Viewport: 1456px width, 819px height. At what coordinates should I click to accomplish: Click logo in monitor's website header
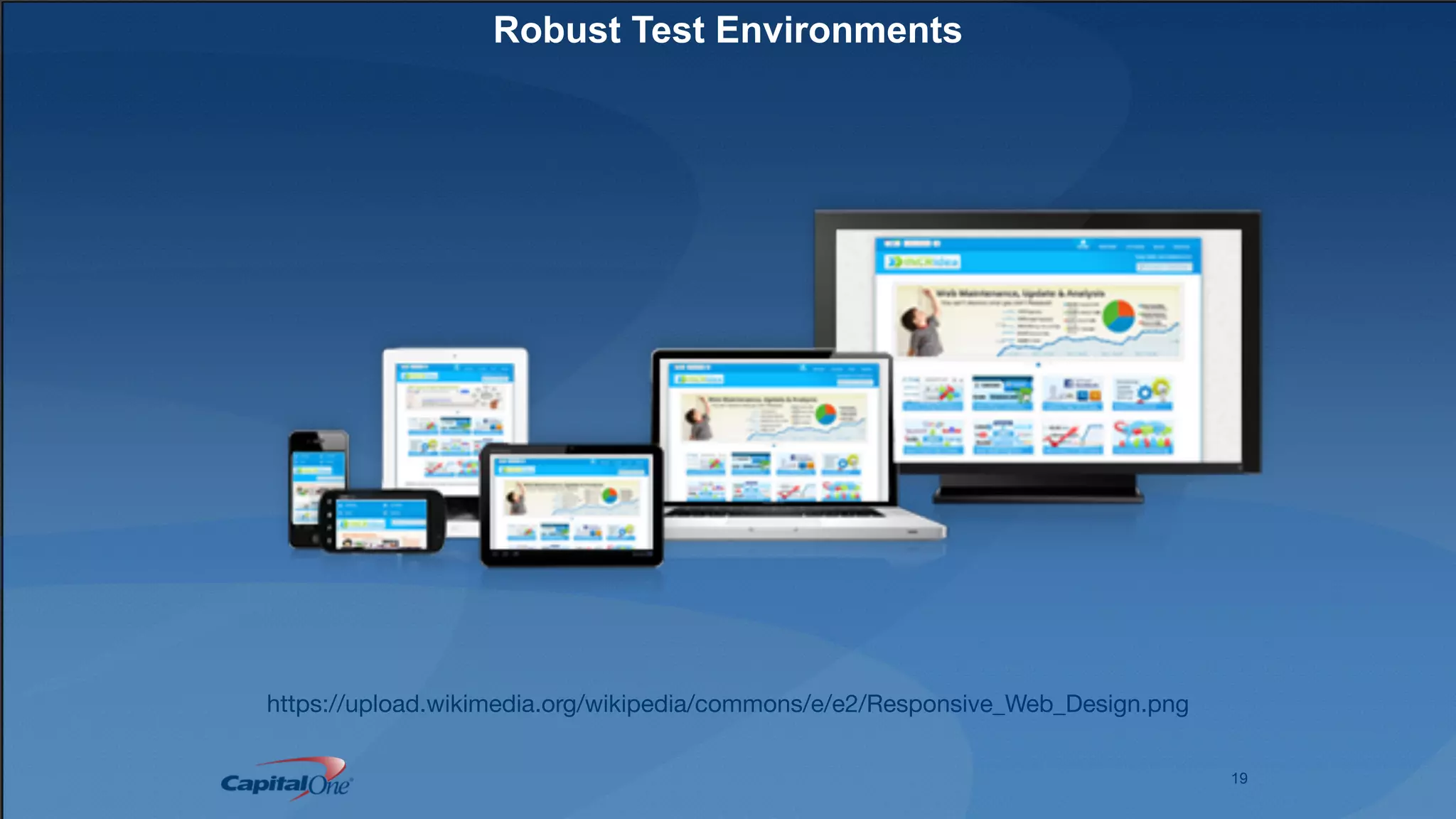coord(923,262)
